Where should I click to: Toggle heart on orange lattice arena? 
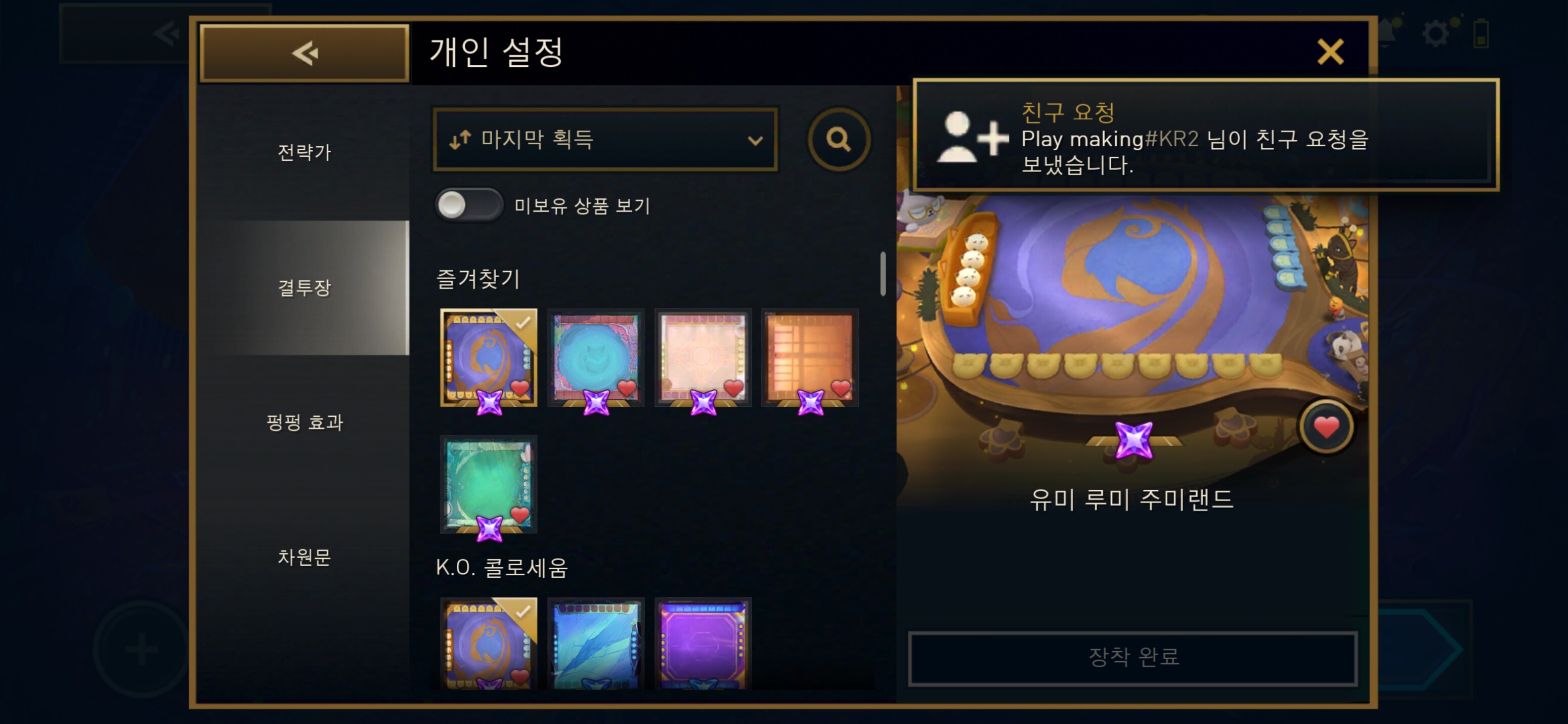click(x=841, y=388)
